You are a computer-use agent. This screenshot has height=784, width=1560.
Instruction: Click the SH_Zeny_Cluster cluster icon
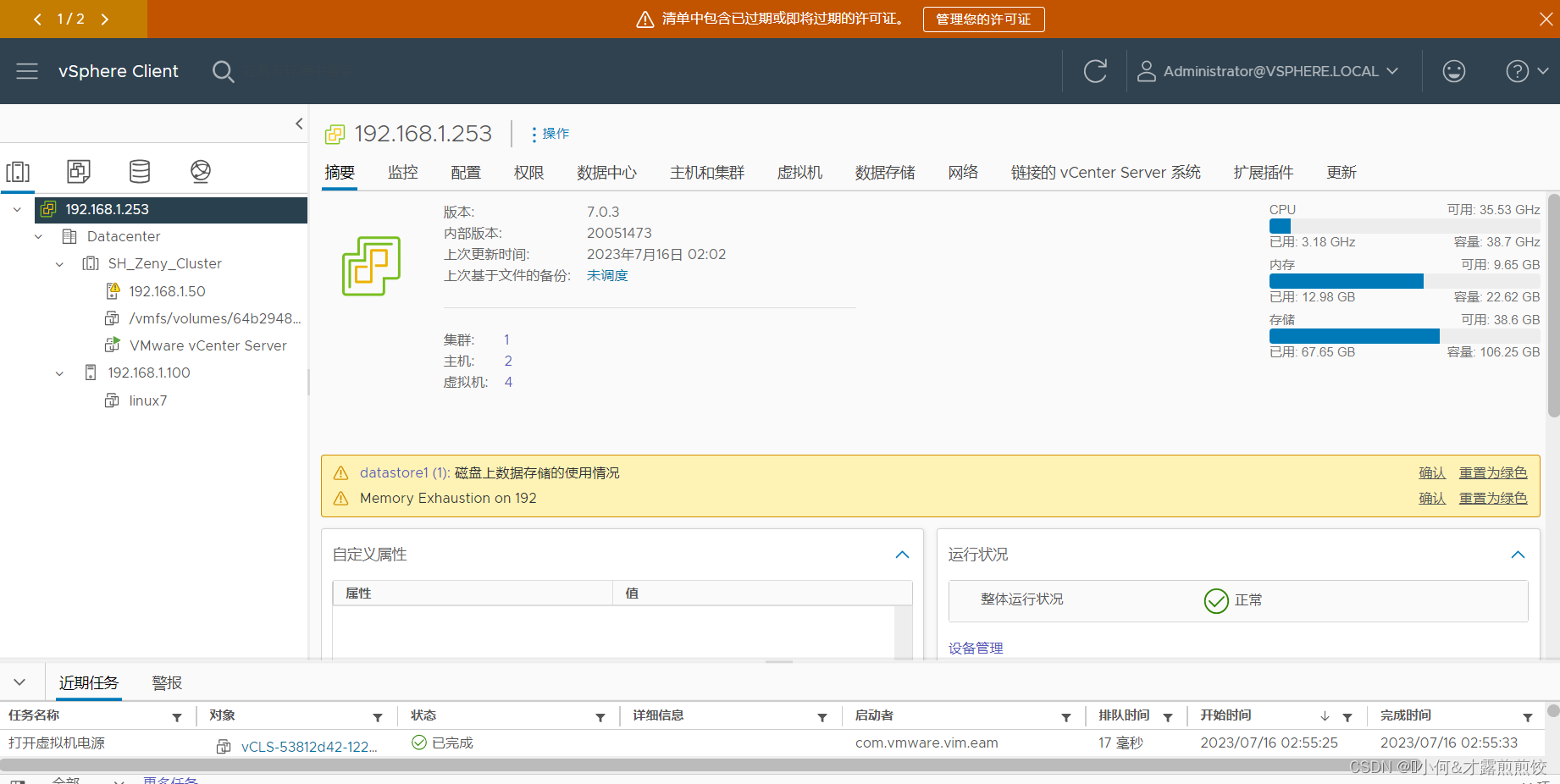91,263
